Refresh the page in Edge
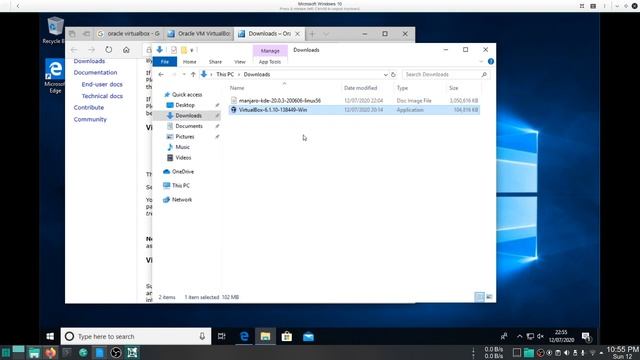The image size is (640, 360). click(x=109, y=50)
